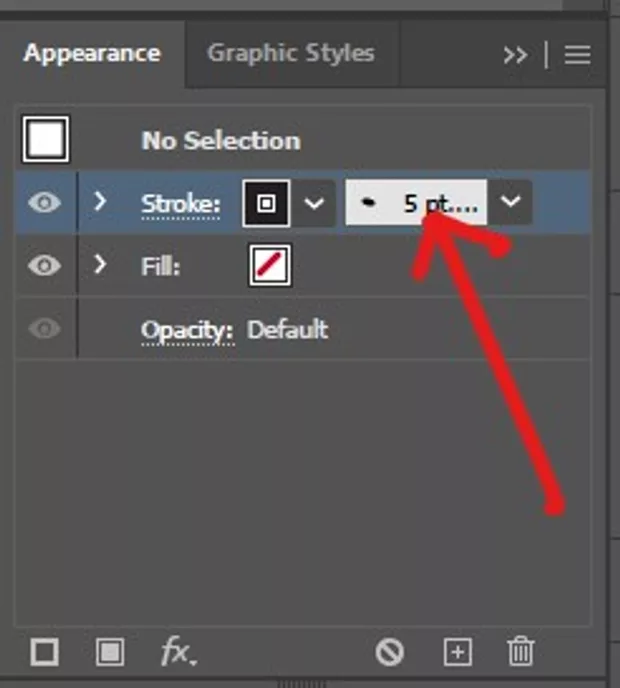The image size is (620, 688).
Task: Click Duplicate Selected Item icon
Action: [457, 653]
